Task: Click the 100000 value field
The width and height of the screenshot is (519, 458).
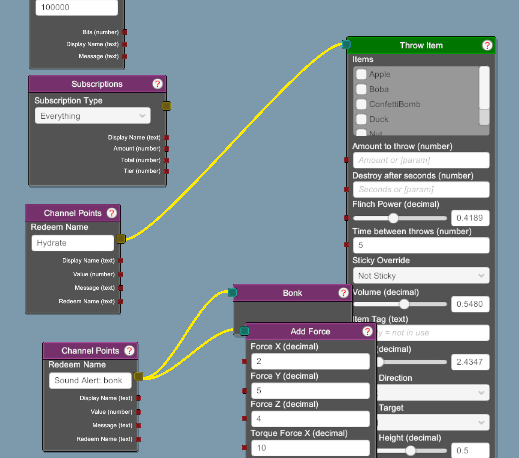Action: coord(77,8)
